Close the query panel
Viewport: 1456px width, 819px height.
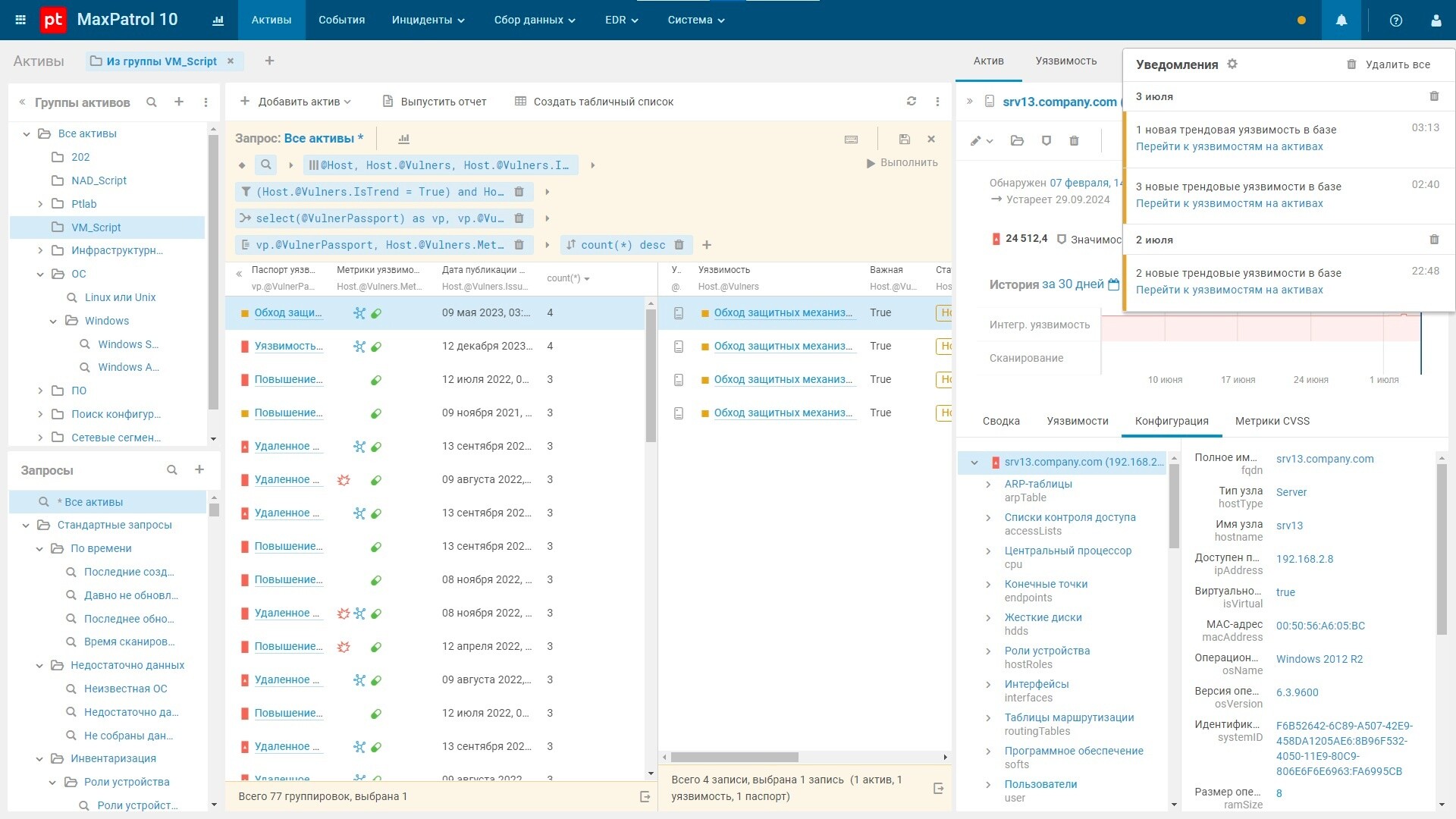pos(931,139)
